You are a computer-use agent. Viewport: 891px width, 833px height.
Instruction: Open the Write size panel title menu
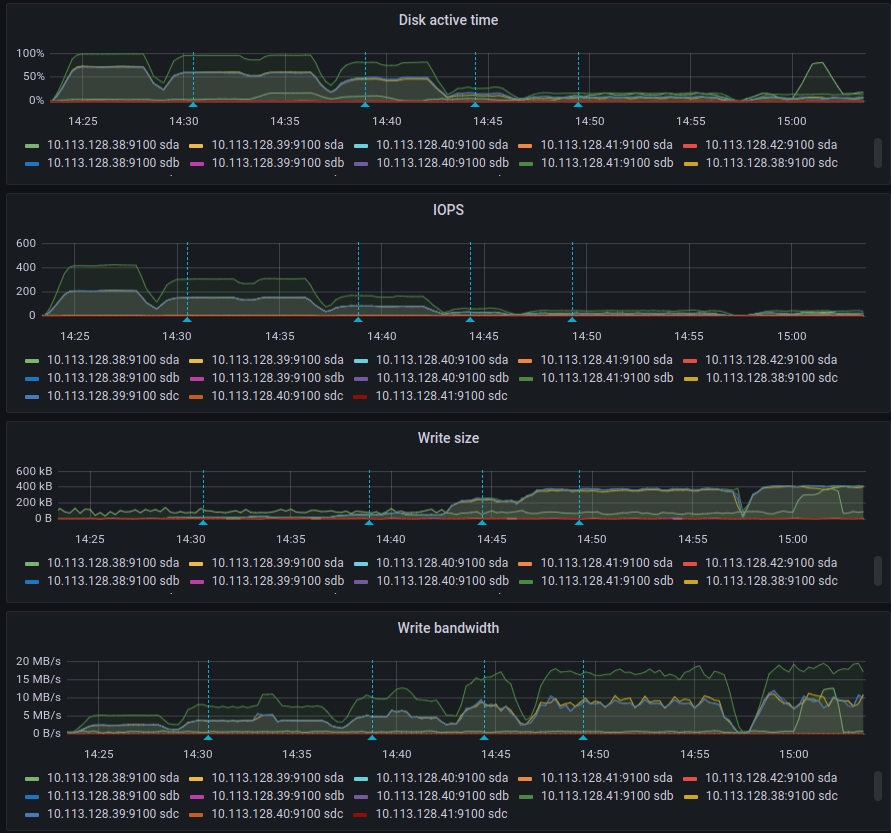(x=448, y=438)
